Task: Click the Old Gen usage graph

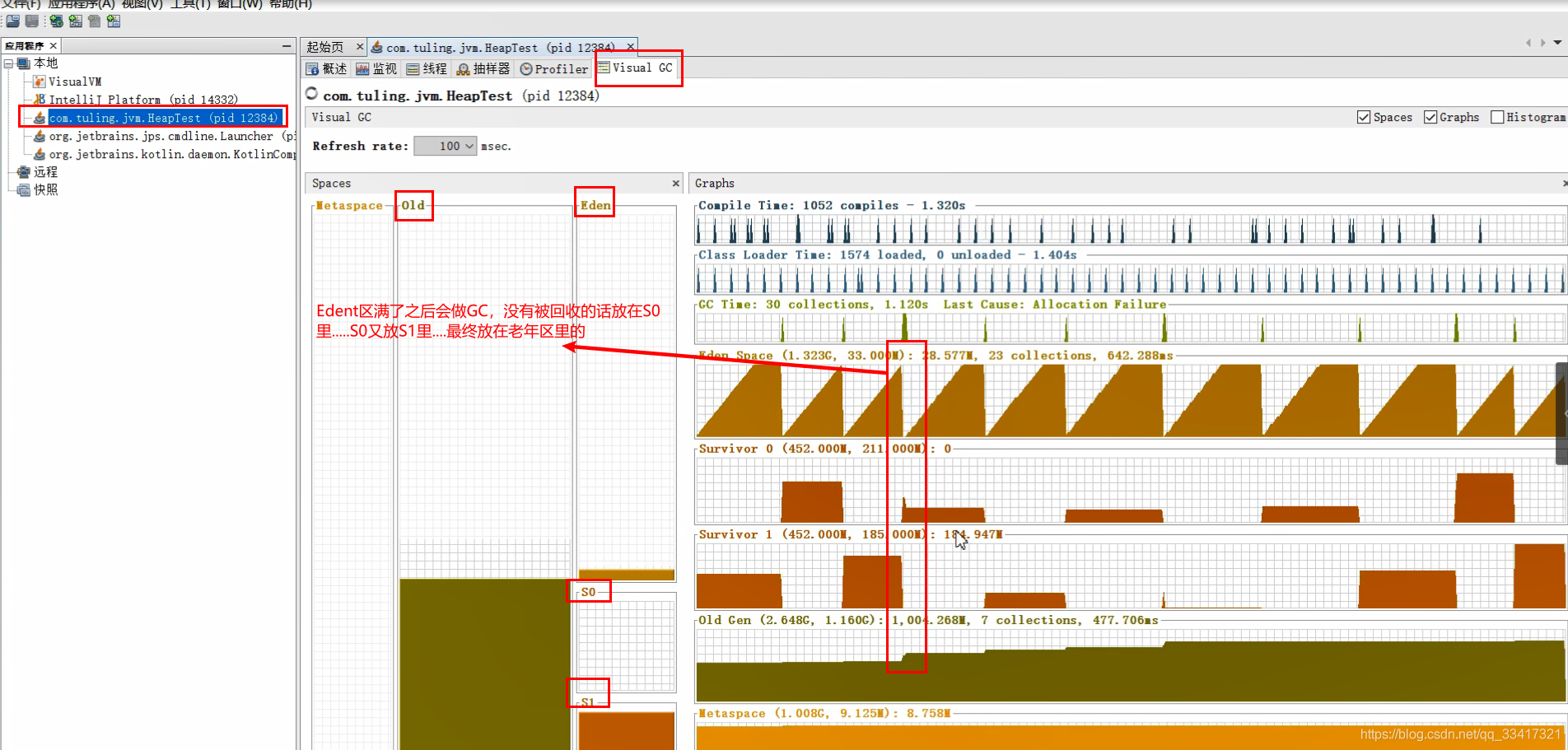Action: tap(1130, 666)
